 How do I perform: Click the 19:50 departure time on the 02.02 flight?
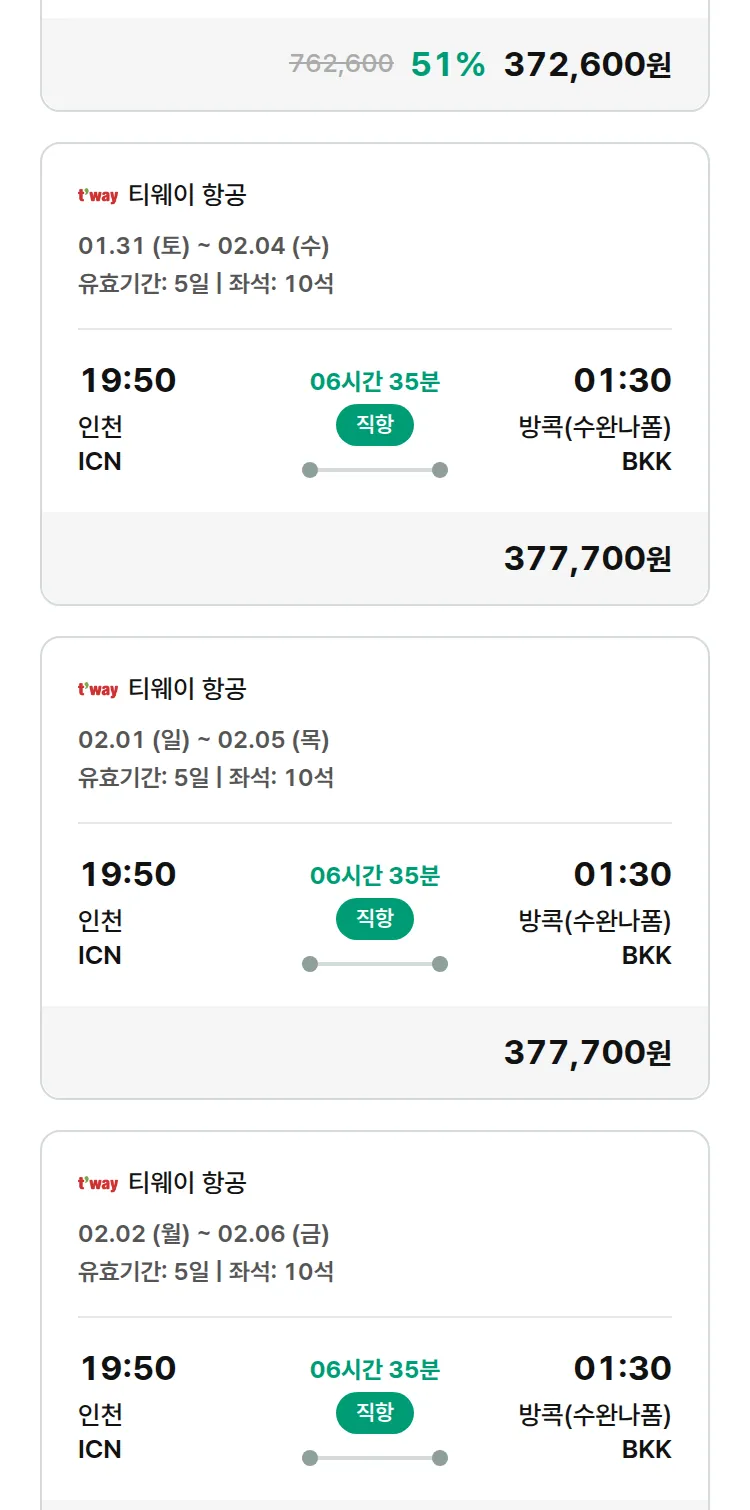click(128, 1368)
